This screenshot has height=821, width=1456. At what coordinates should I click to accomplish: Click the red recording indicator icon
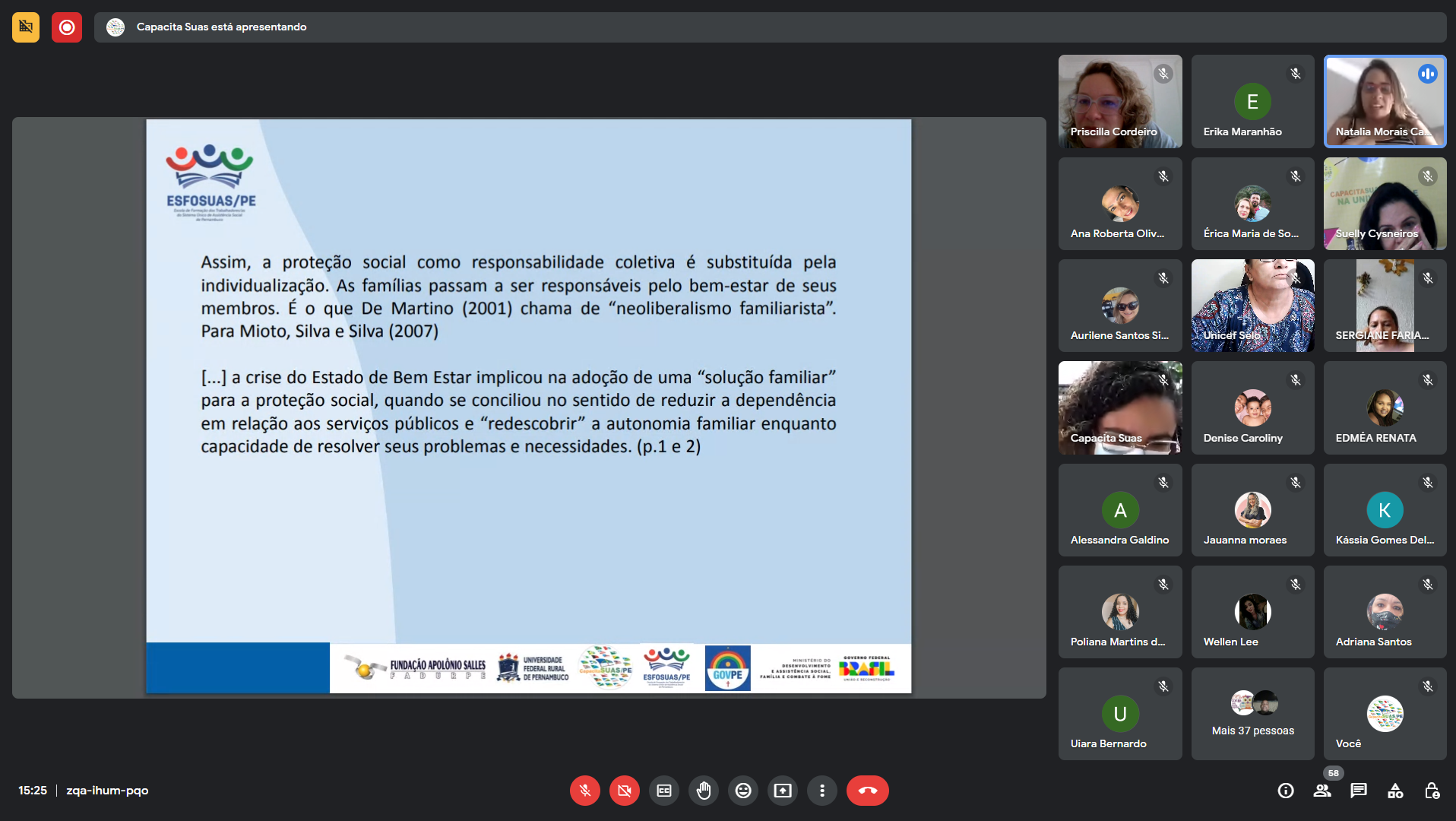[x=67, y=27]
